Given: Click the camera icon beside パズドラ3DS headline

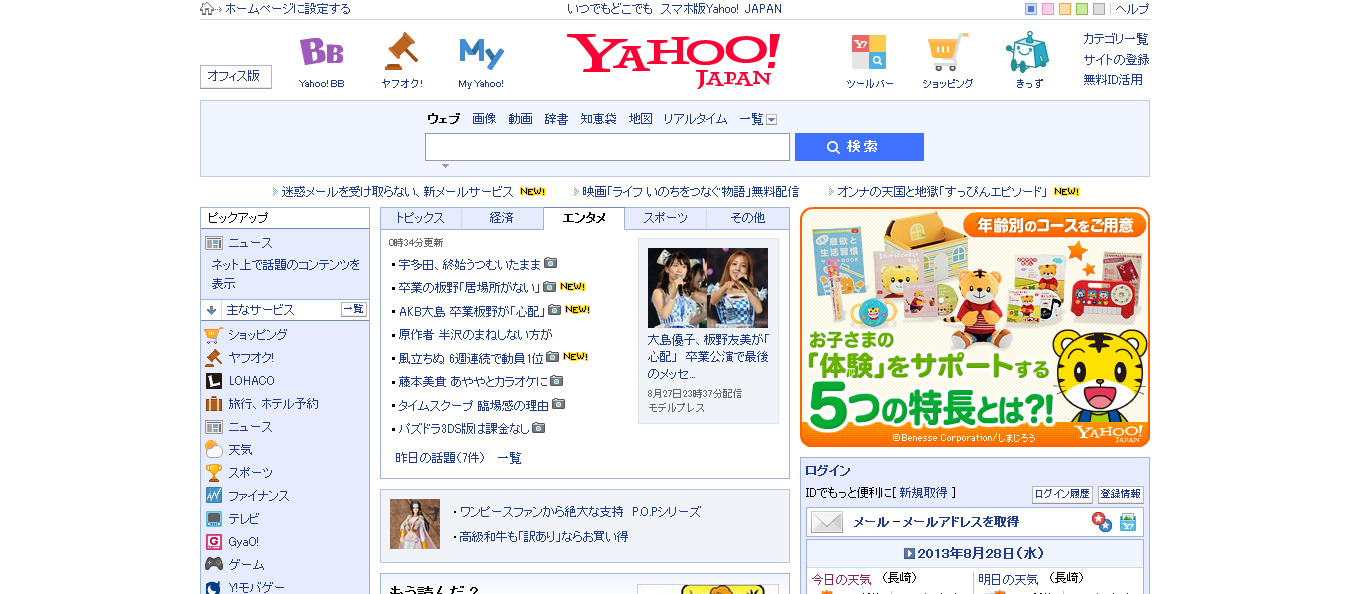Looking at the screenshot, I should (538, 428).
